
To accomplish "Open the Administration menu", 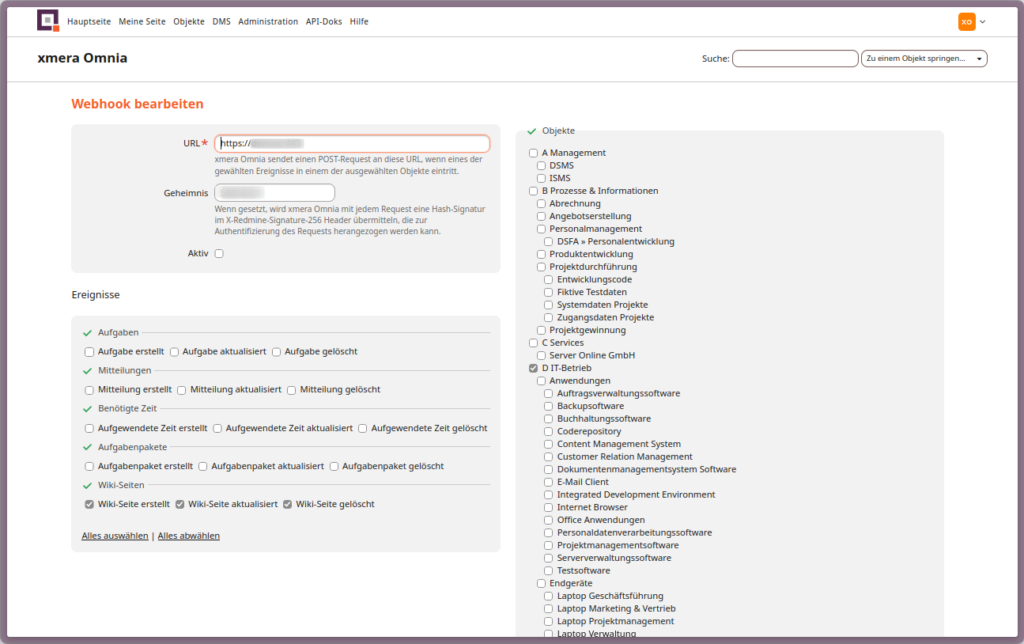I will coord(268,22).
